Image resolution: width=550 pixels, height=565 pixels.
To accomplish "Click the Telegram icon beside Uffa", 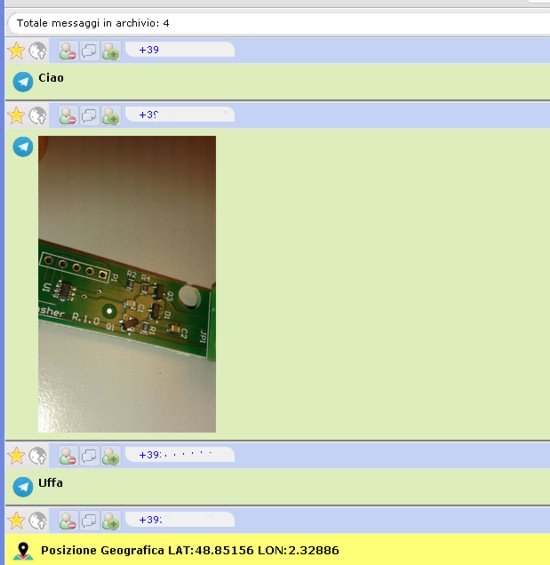I will [x=23, y=487].
